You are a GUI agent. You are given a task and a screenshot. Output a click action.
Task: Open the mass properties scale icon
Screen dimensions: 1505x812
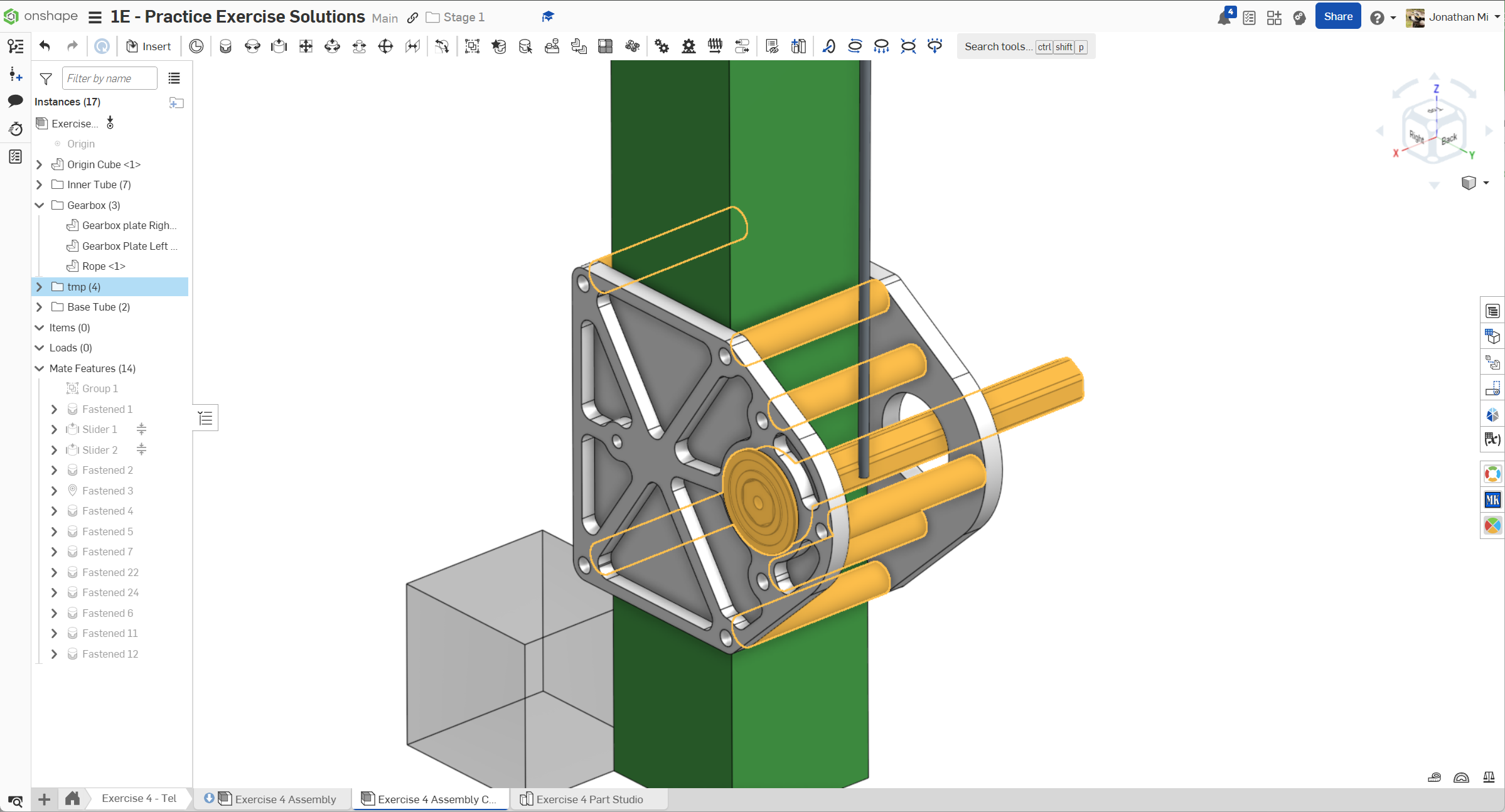click(1488, 777)
